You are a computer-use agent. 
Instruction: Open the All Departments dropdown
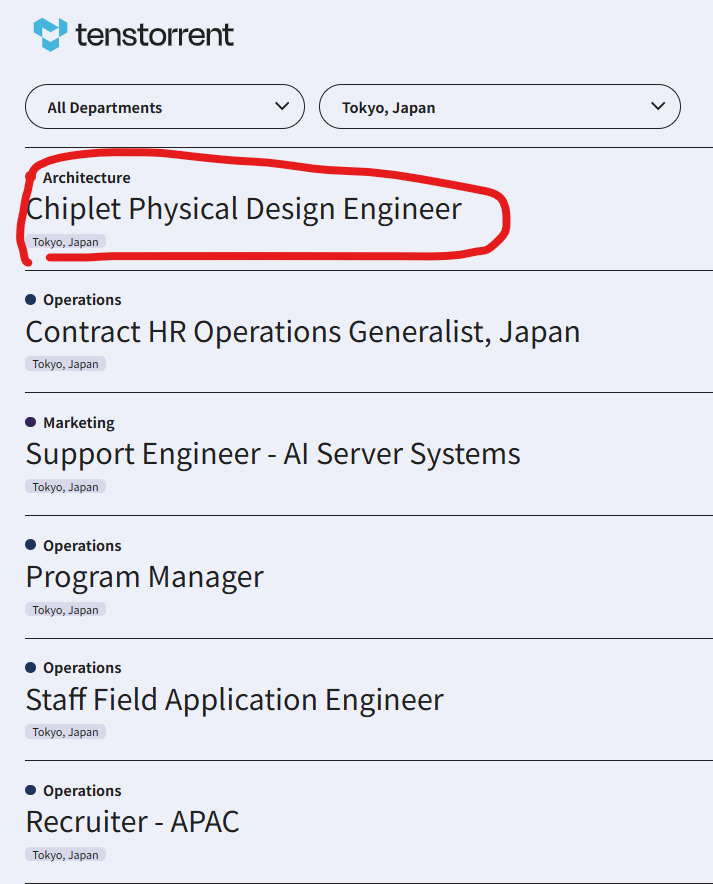pyautogui.click(x=165, y=107)
